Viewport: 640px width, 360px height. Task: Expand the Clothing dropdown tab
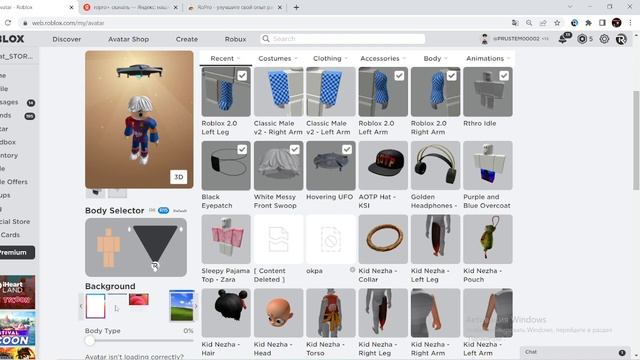tap(330, 58)
